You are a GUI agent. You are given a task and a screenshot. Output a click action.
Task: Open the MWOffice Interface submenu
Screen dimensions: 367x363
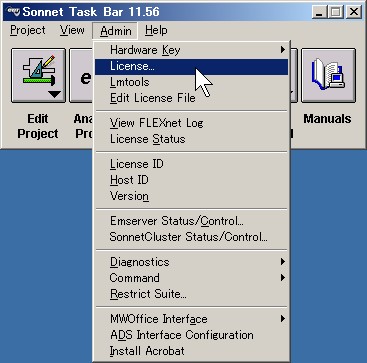point(192,319)
